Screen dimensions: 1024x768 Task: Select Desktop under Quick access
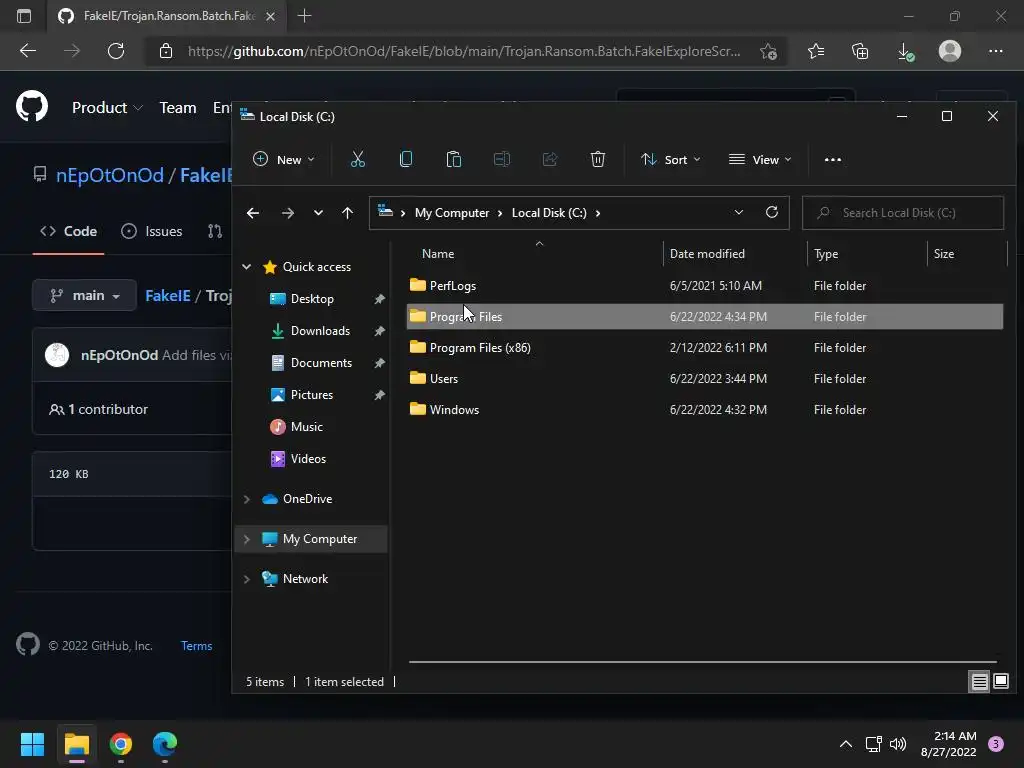pos(312,298)
